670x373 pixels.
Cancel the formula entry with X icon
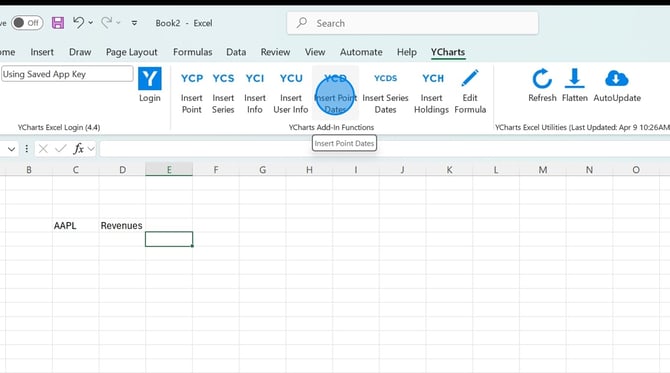pyautogui.click(x=43, y=149)
